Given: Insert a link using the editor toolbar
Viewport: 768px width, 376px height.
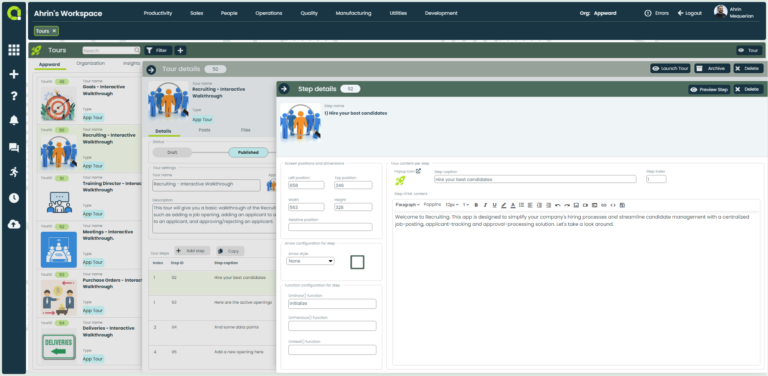Looking at the screenshot, I should pyautogui.click(x=604, y=205).
